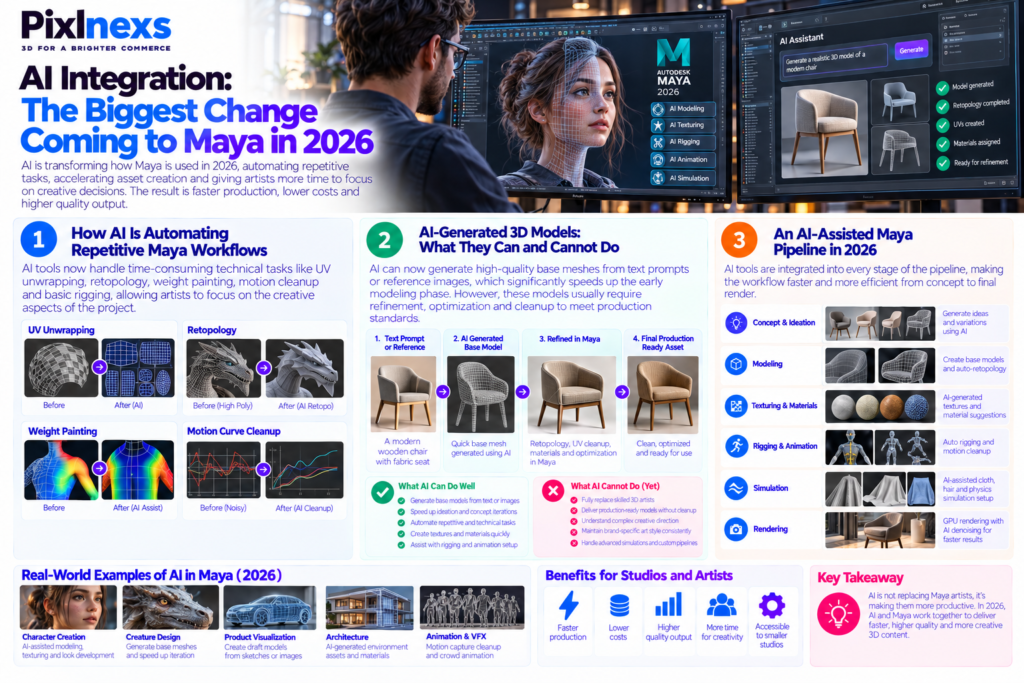1024x683 pixels.
Task: Click the After (AI Retopo) dragon image
Action: pos(305,368)
